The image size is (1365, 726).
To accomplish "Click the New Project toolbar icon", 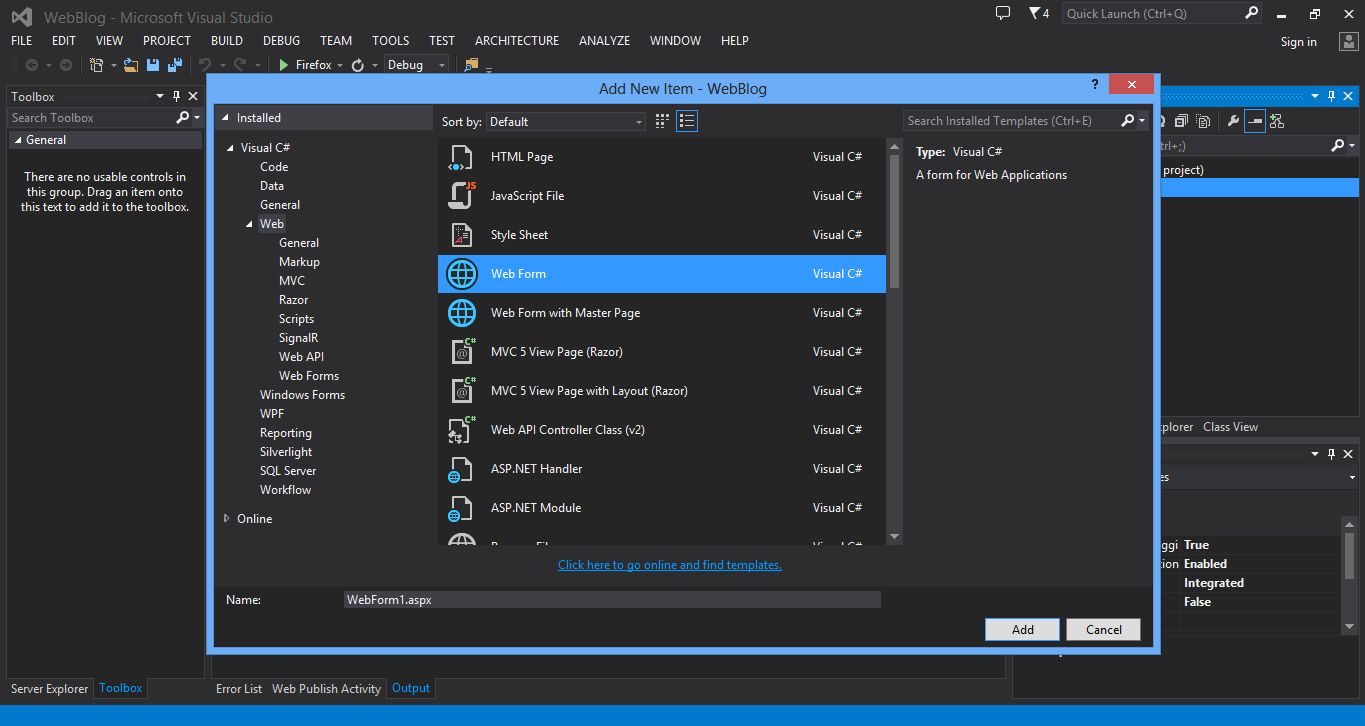I will coord(97,65).
